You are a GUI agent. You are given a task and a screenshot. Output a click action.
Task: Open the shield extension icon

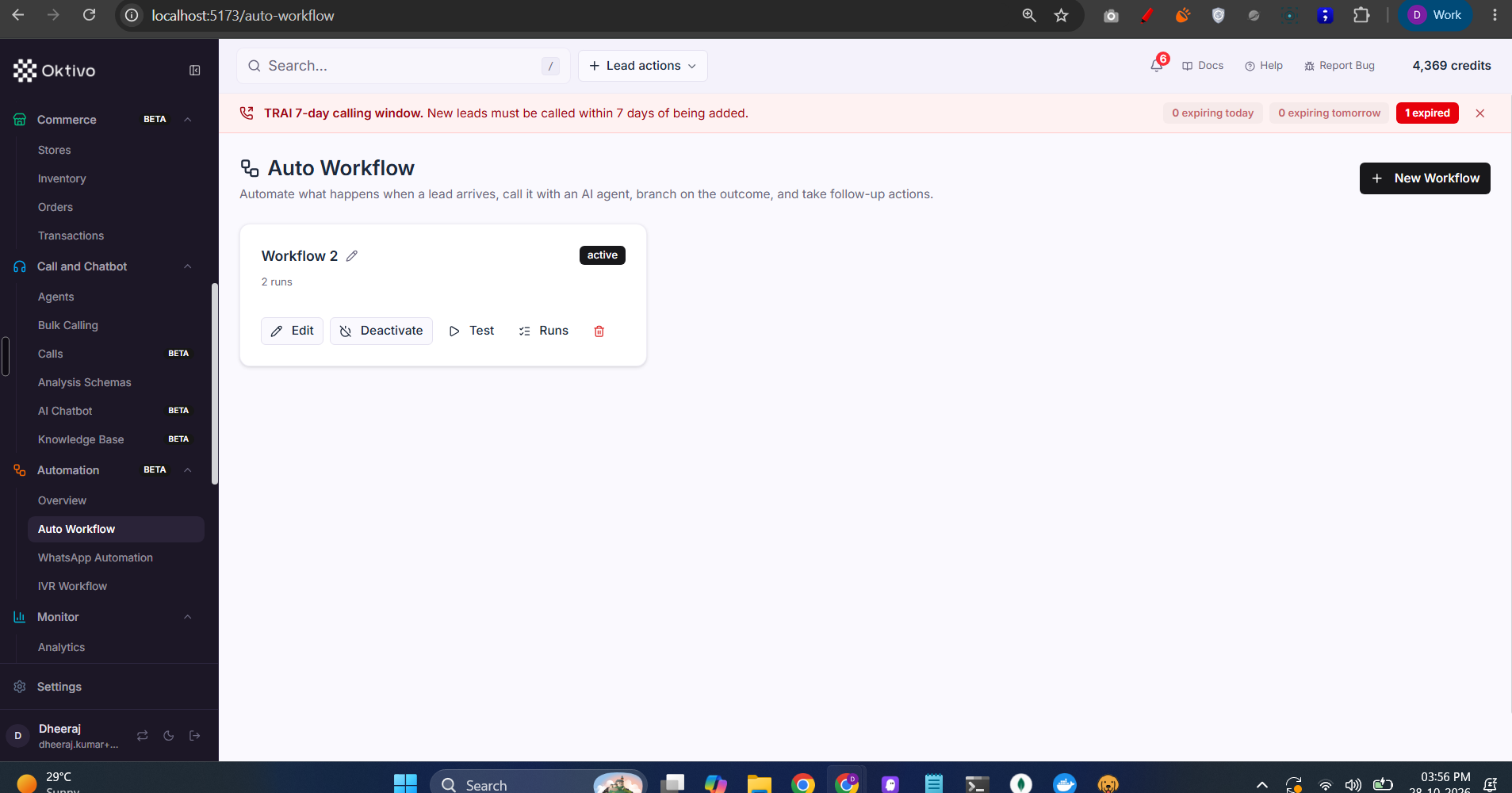(1219, 15)
